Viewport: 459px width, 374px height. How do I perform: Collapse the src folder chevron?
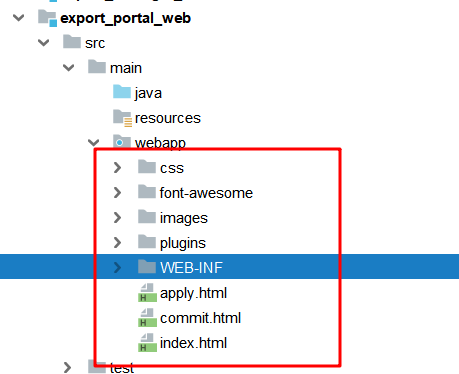tap(44, 43)
